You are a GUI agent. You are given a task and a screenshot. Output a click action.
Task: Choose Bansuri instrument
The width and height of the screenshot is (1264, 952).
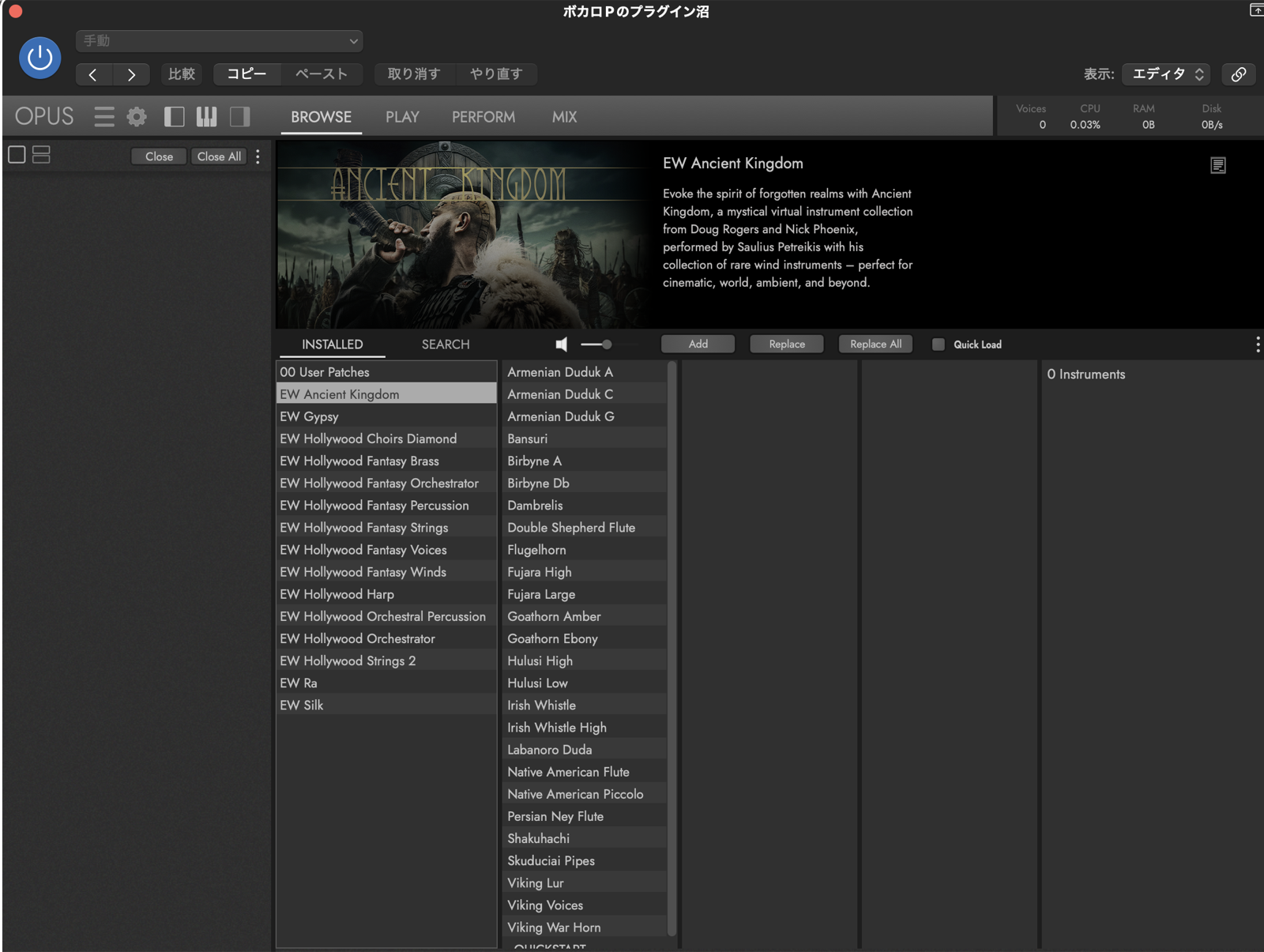585,438
